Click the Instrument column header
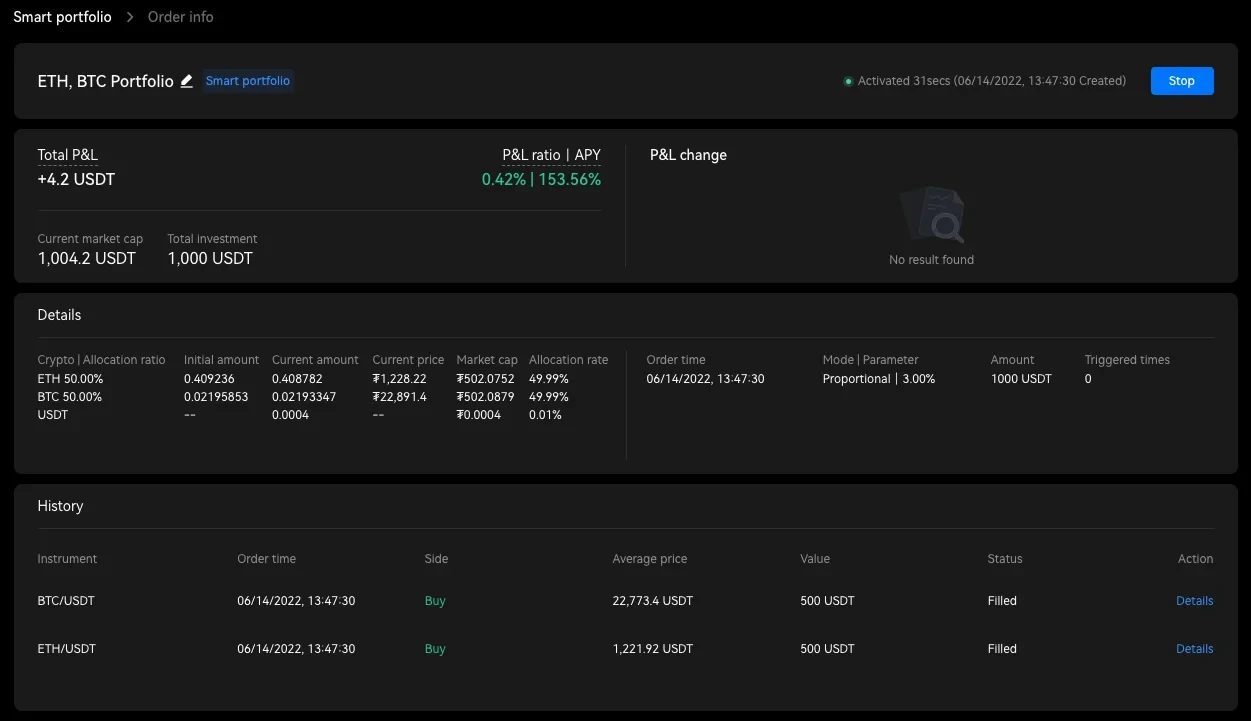 click(x=67, y=559)
